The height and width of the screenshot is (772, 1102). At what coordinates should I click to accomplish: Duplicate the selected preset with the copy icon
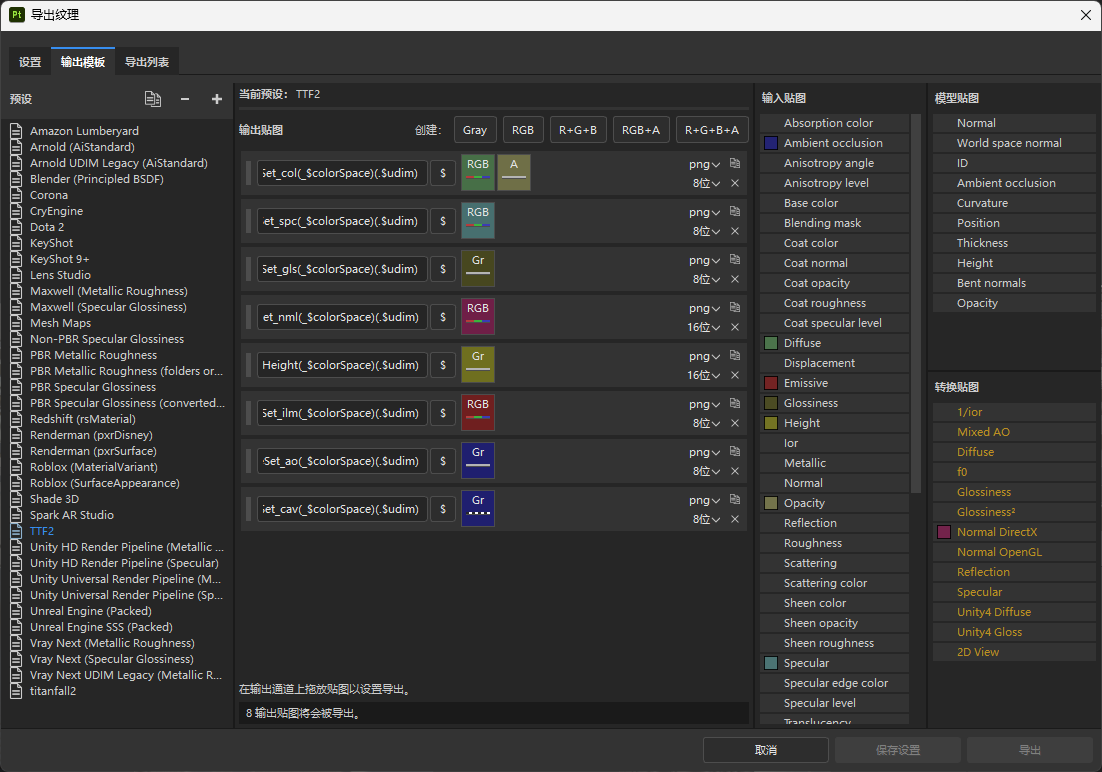coord(152,99)
